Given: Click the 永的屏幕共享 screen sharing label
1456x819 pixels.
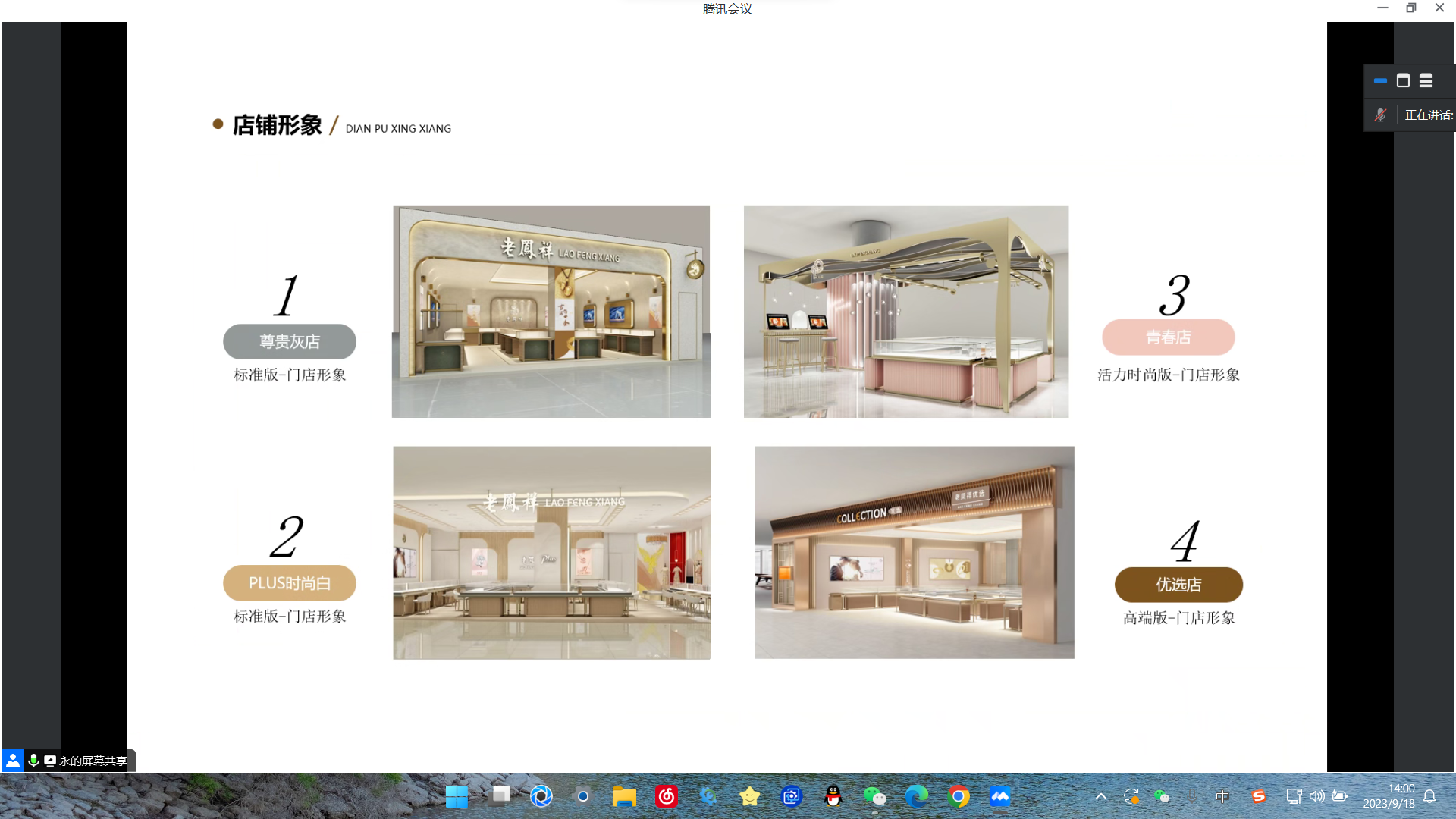Looking at the screenshot, I should click(x=93, y=761).
